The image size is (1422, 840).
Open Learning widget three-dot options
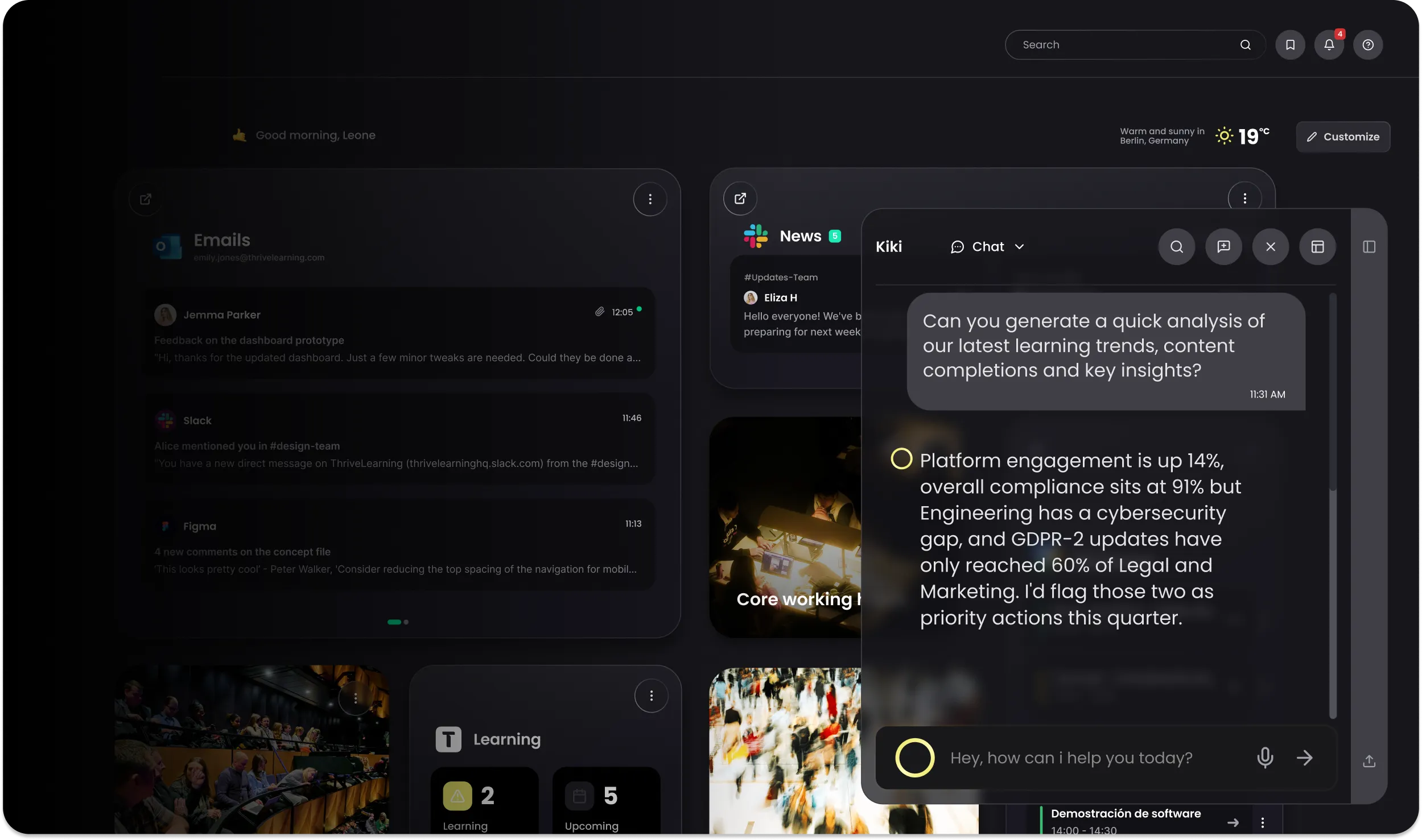(651, 696)
